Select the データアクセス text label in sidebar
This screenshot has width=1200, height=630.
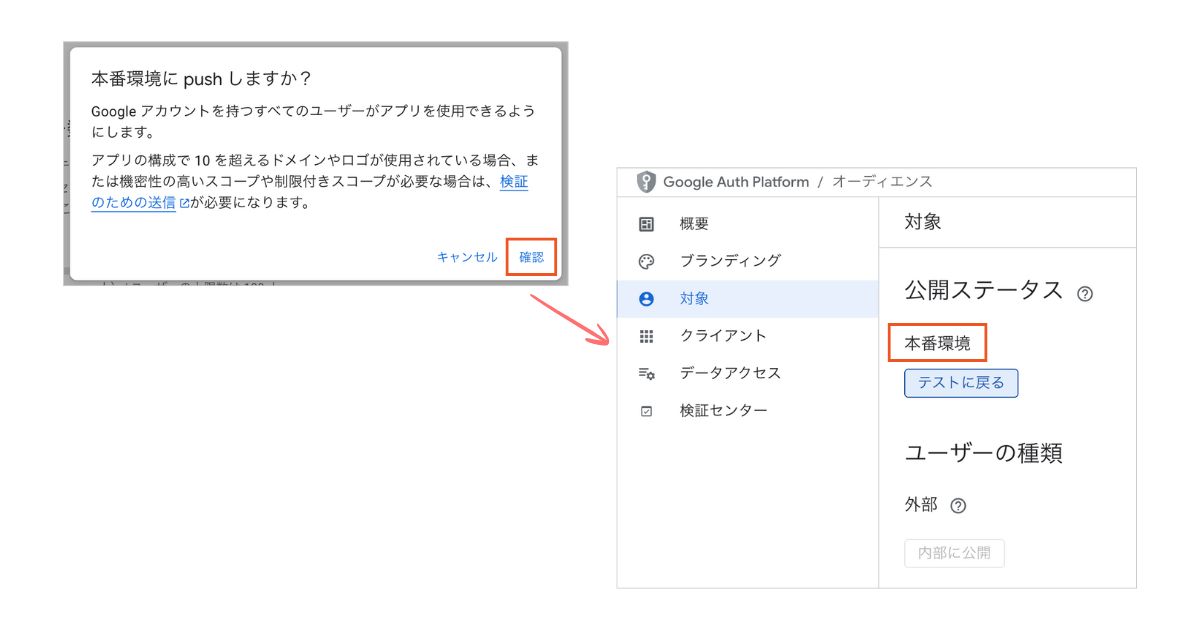730,373
